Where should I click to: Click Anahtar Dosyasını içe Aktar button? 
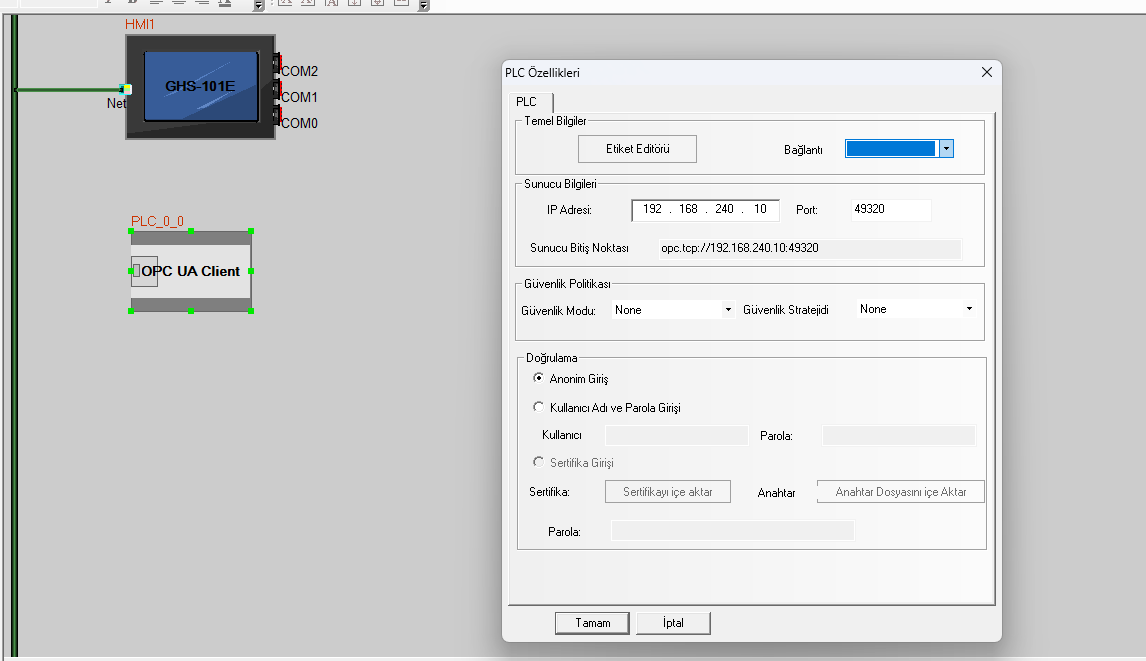[x=900, y=492]
